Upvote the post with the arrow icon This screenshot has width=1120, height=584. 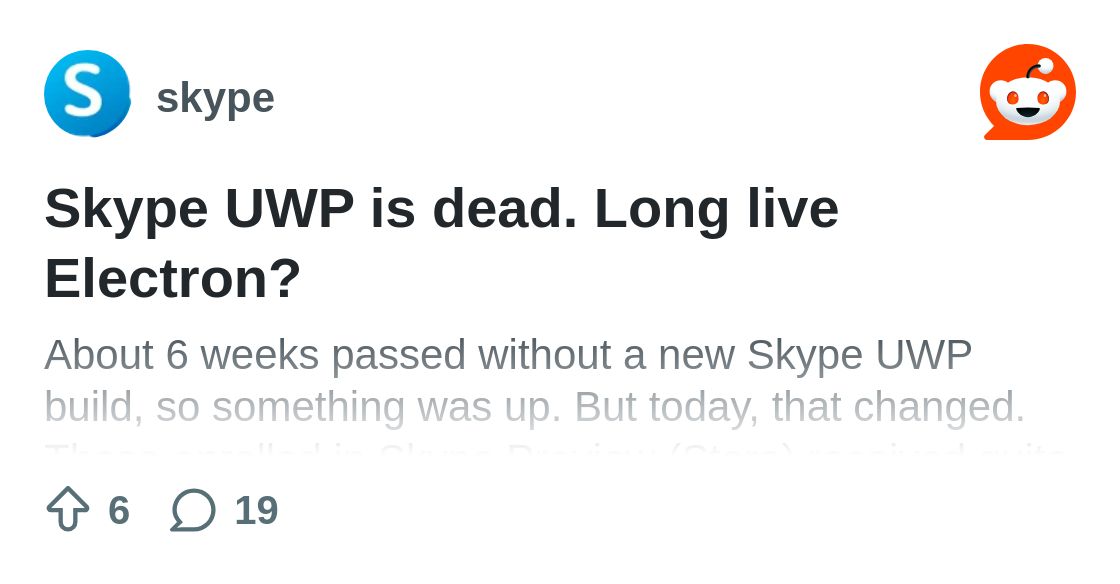click(x=68, y=508)
